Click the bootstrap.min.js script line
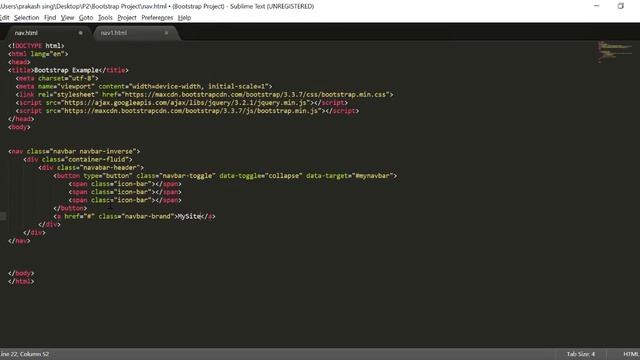 coord(187,111)
